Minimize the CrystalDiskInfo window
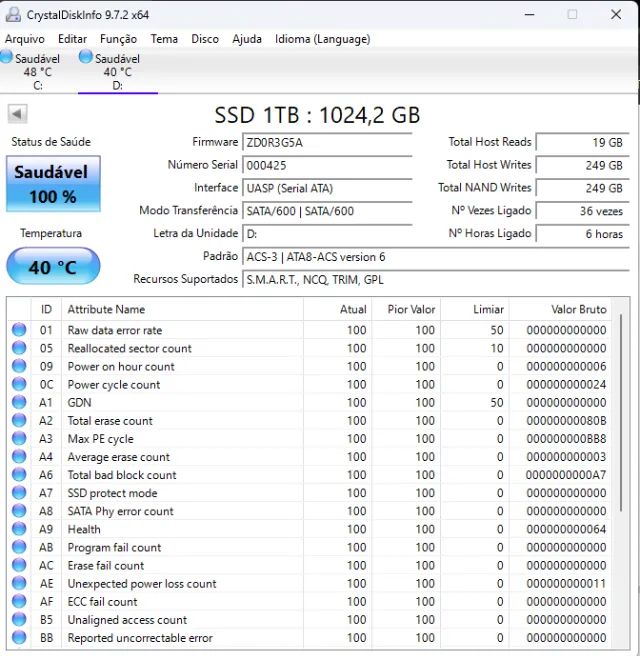The height and width of the screenshot is (656, 640). coord(530,15)
